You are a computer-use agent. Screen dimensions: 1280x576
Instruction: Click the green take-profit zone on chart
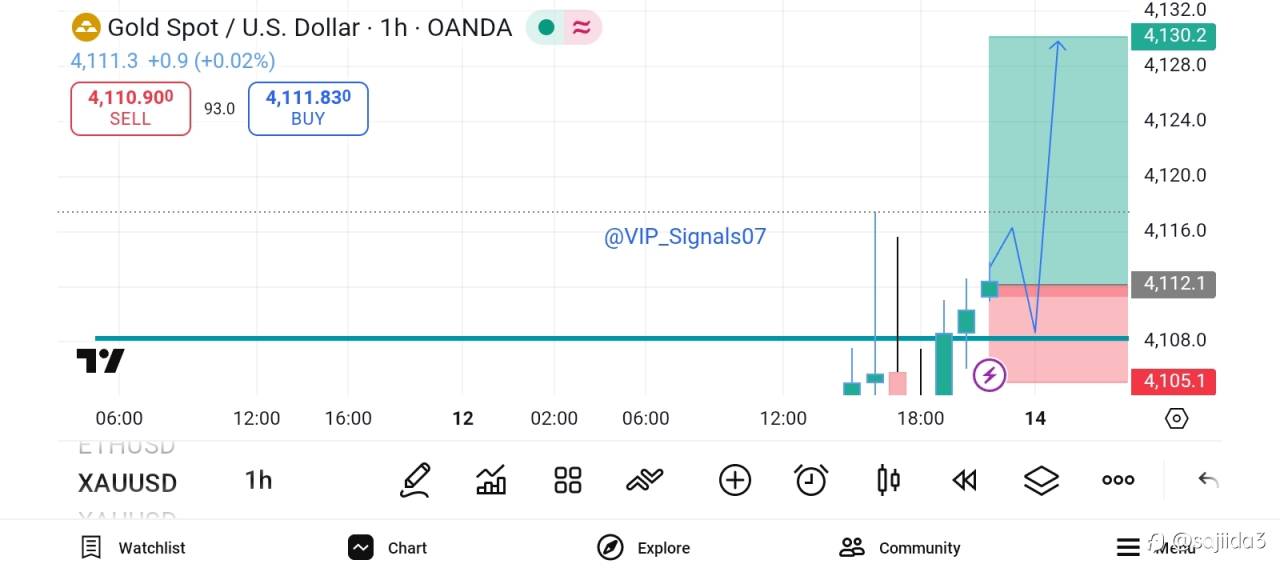pyautogui.click(x=1058, y=160)
